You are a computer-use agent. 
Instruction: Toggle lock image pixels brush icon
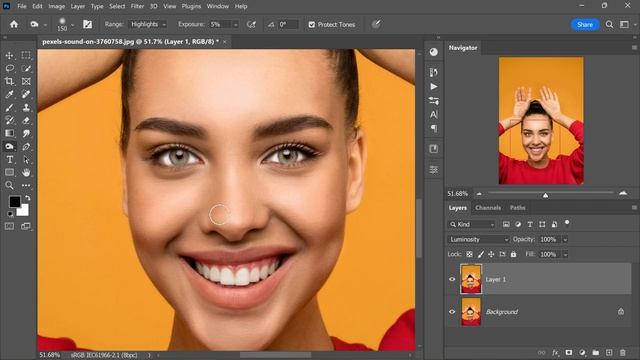[x=480, y=254]
